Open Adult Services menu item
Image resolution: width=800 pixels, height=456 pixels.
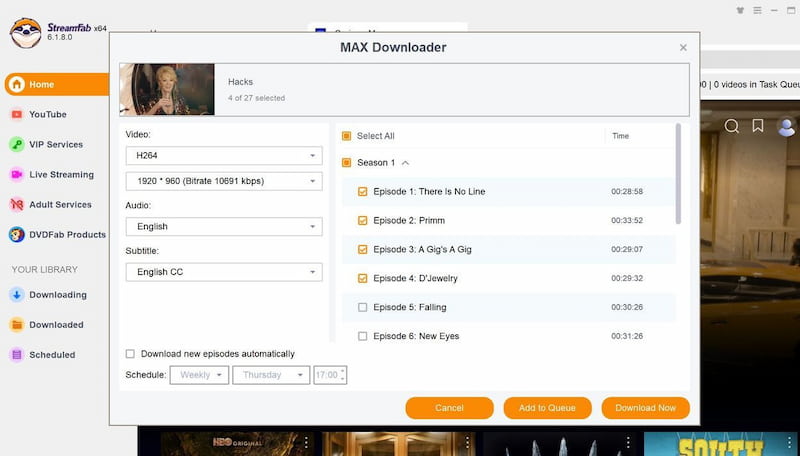click(x=60, y=205)
